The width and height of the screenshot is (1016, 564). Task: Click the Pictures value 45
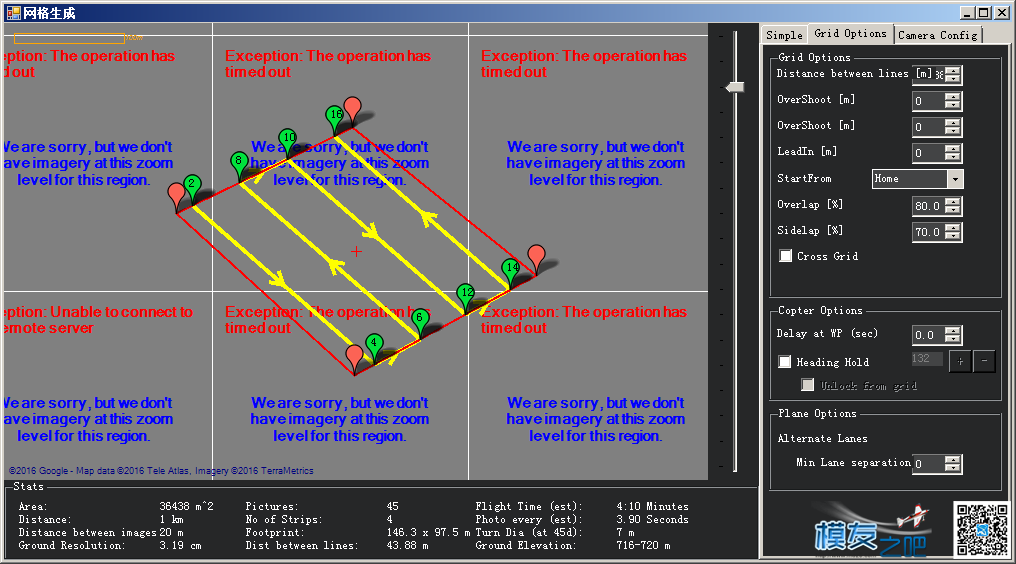[393, 506]
